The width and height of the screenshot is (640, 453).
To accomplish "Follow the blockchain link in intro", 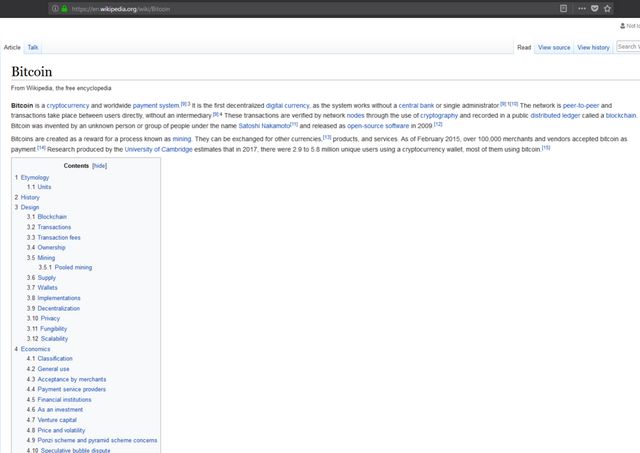I will pos(621,115).
